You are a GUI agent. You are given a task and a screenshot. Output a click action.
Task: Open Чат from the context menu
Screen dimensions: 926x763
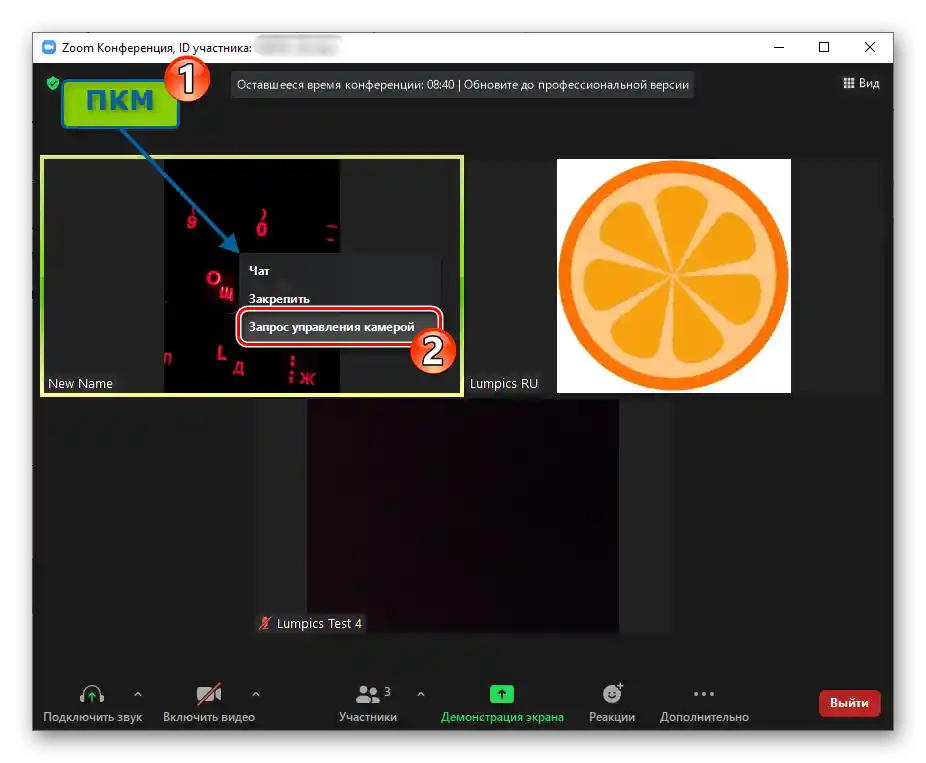[x=260, y=270]
